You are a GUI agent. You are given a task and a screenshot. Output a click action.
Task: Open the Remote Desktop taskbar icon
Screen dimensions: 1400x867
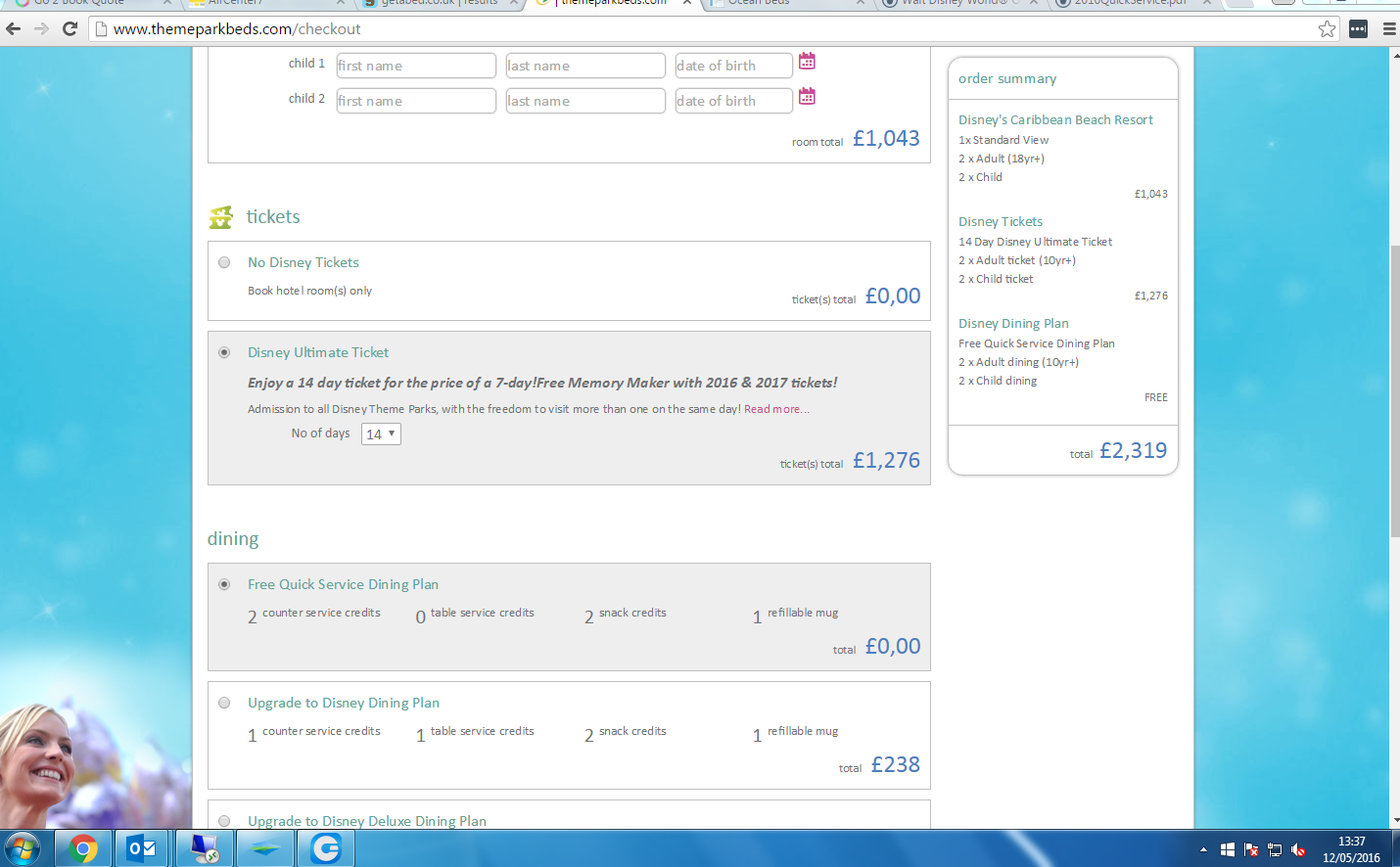[x=205, y=848]
